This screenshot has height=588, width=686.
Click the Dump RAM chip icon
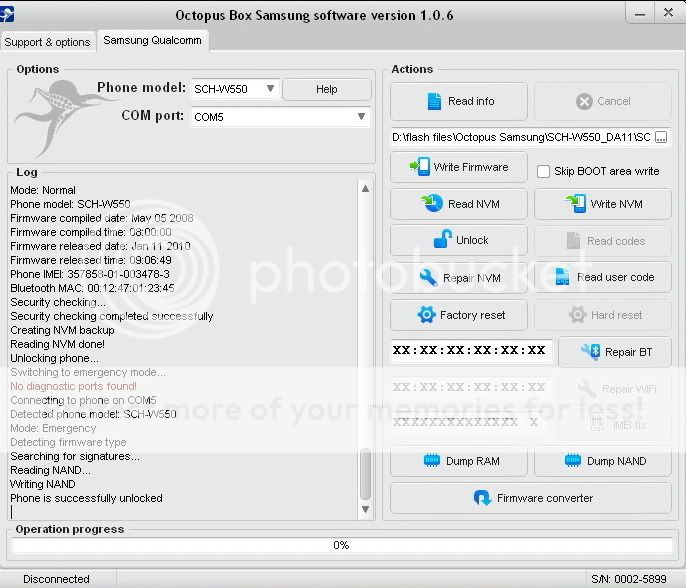click(x=431, y=461)
